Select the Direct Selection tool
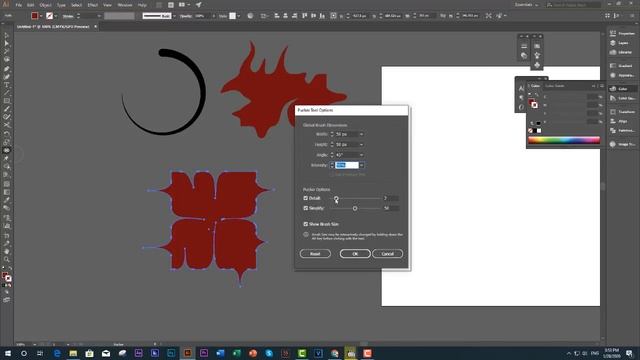The image size is (640, 360). [7, 44]
